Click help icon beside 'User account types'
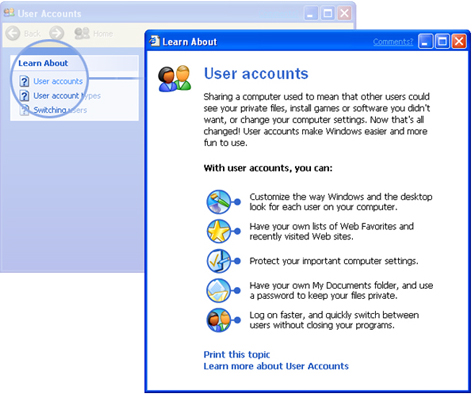The width and height of the screenshot is (472, 394). [x=24, y=96]
